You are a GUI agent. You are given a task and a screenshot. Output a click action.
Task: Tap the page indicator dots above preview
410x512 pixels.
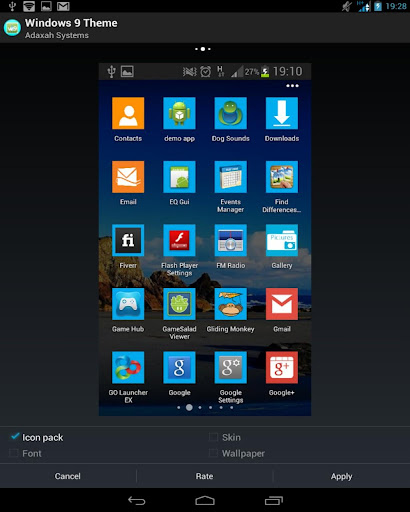coord(203,49)
